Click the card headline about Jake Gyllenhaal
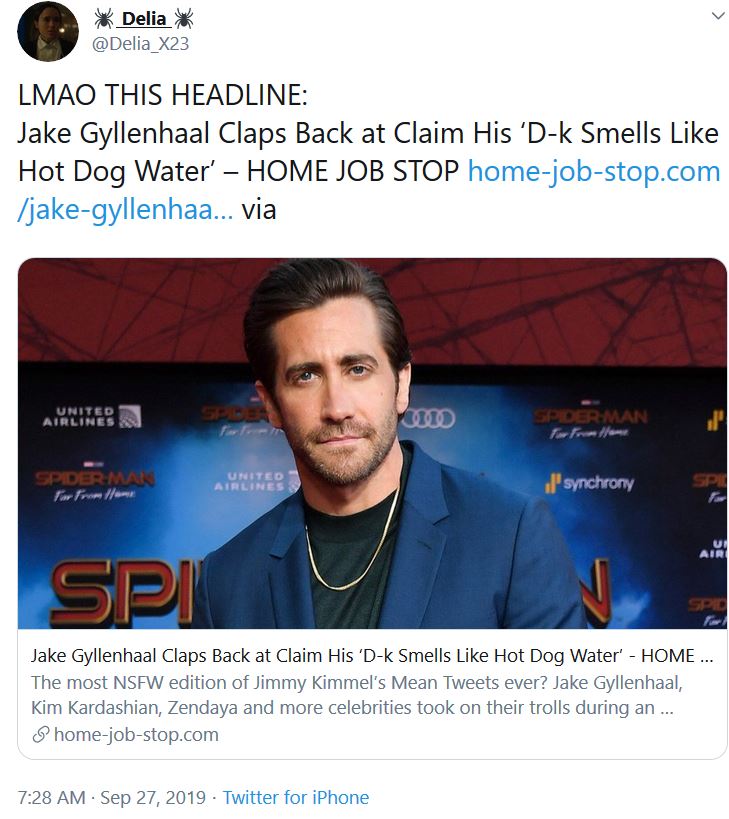Image resolution: width=729 pixels, height=819 pixels. pyautogui.click(x=372, y=656)
